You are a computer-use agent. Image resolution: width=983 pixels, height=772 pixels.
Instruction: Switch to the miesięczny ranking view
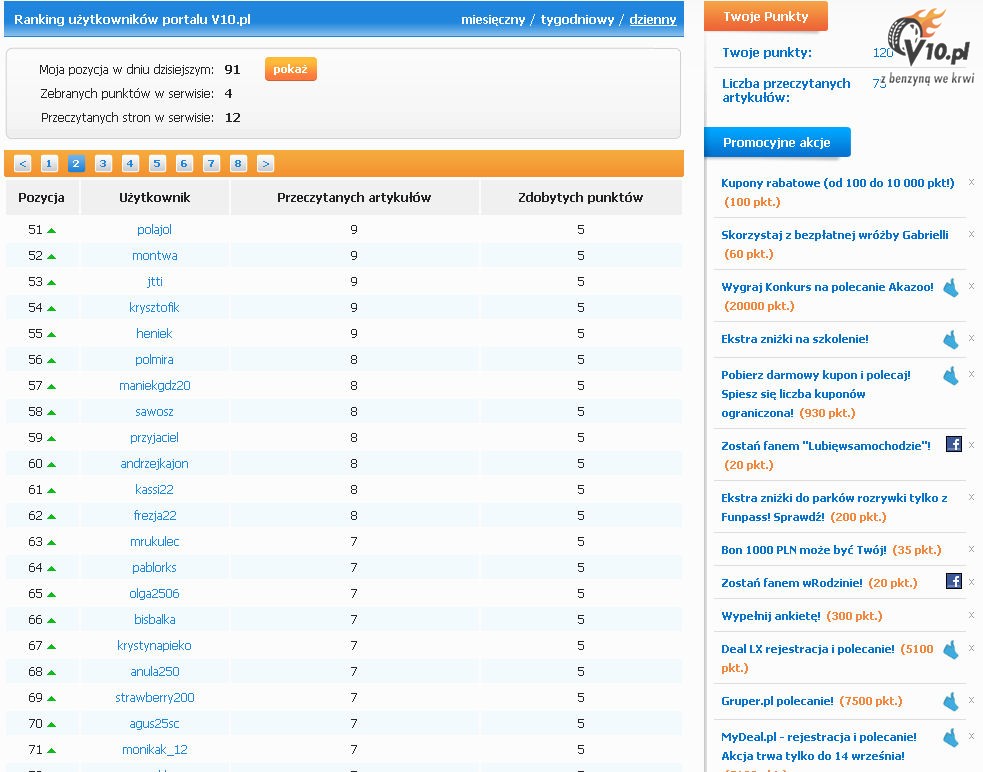pyautogui.click(x=492, y=20)
